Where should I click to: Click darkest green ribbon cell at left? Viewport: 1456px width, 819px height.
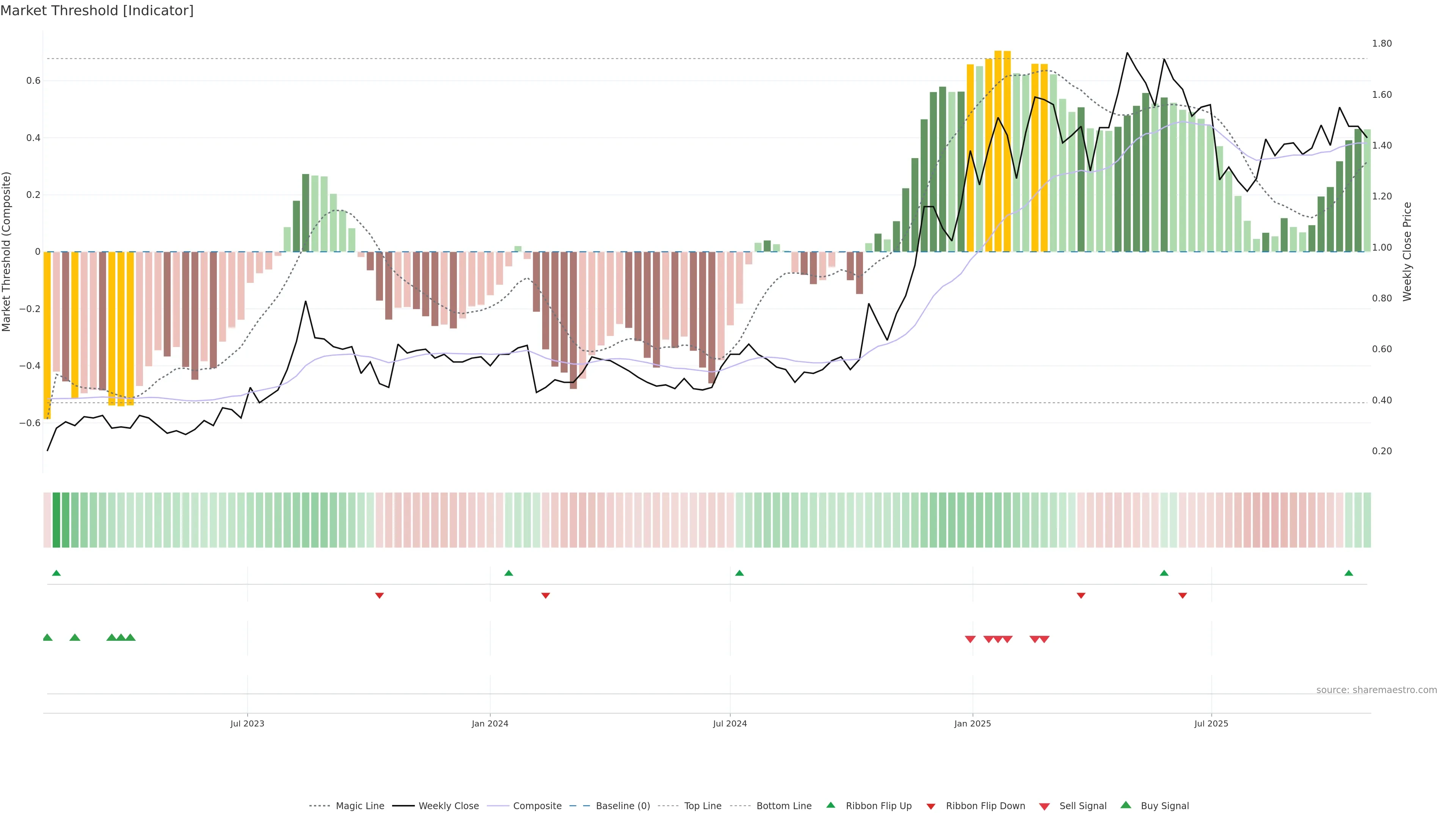[x=56, y=519]
